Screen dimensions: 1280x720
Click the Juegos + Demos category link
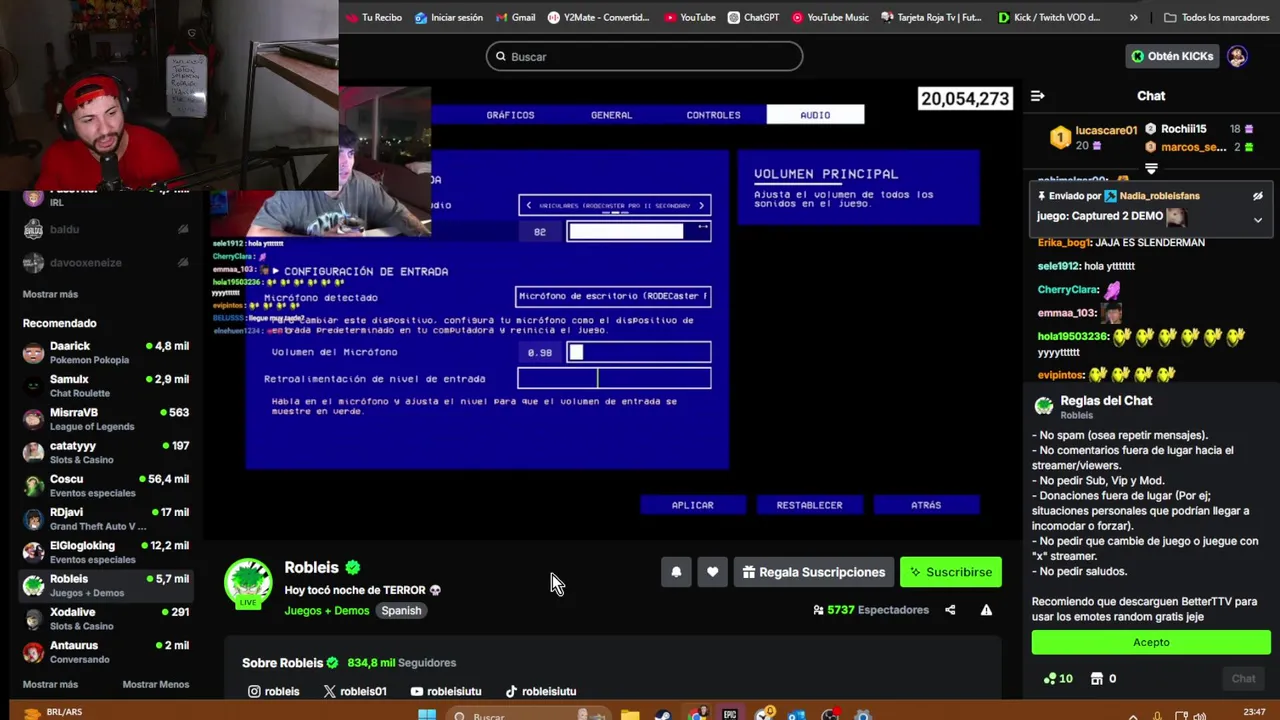326,610
